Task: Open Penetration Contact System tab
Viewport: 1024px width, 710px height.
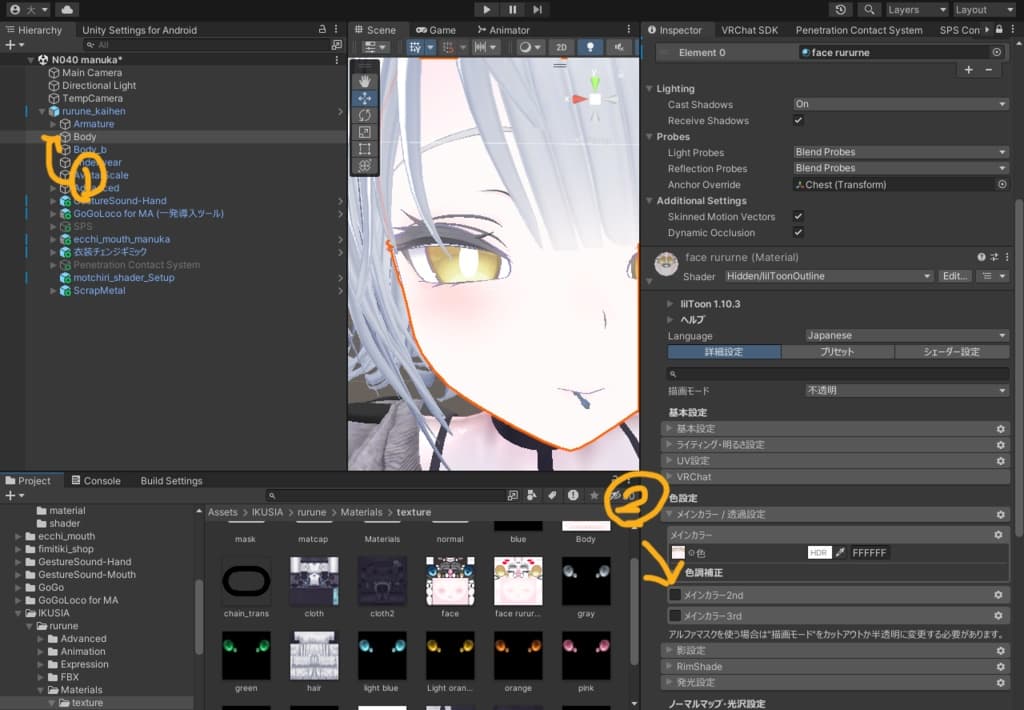Action: [859, 30]
